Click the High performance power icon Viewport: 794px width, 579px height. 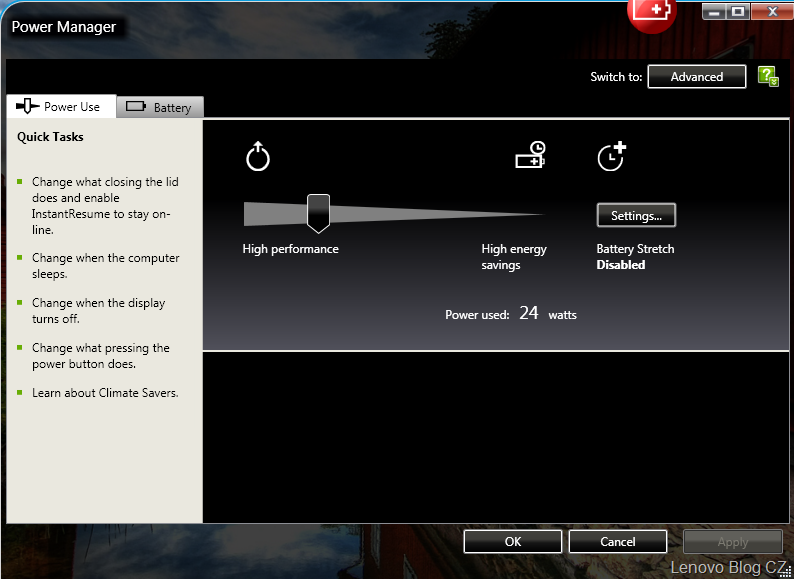coord(258,157)
